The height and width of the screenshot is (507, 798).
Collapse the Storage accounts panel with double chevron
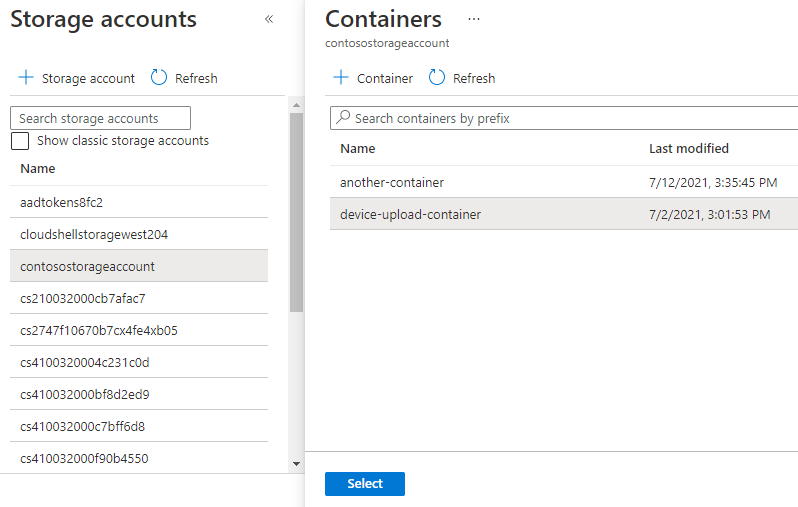click(269, 19)
